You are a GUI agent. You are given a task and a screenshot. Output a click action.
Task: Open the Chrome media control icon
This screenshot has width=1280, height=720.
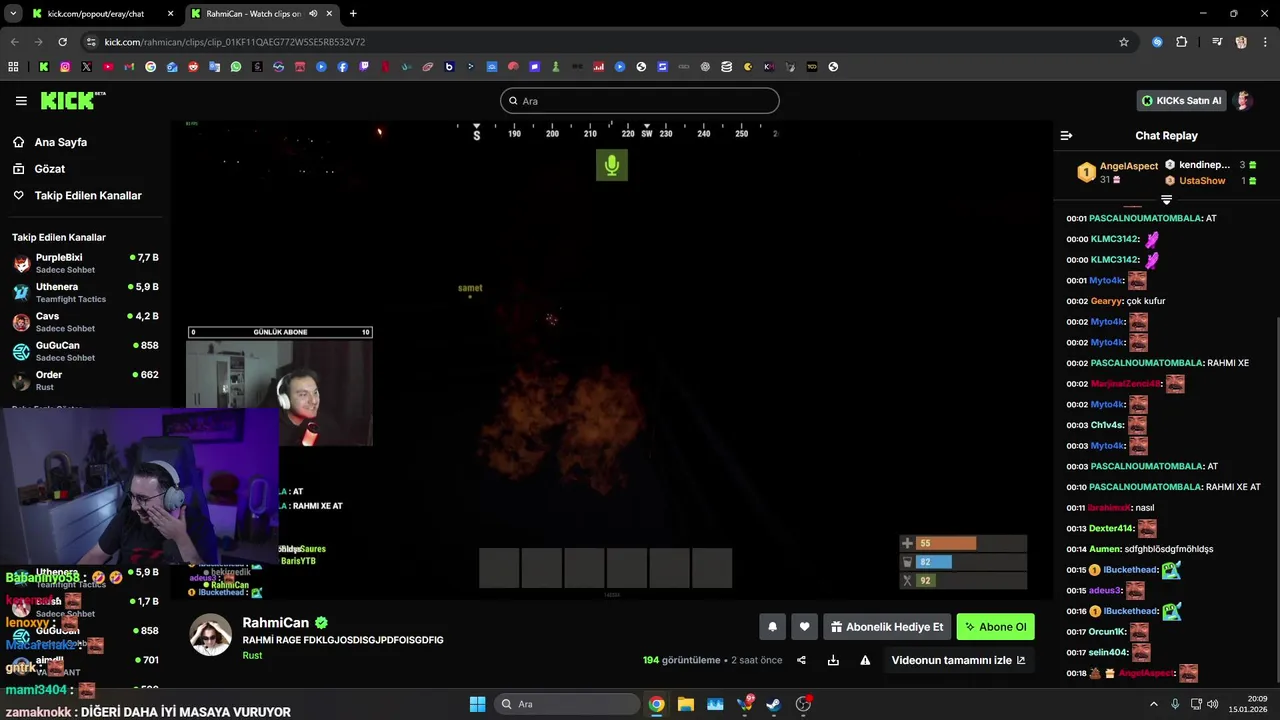point(1217,42)
